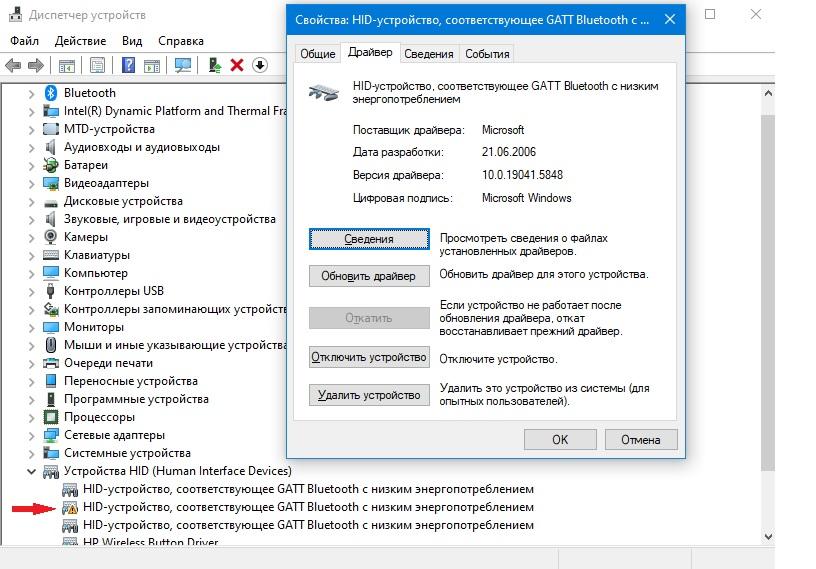
Task: Open the Справка menu
Action: [x=180, y=41]
